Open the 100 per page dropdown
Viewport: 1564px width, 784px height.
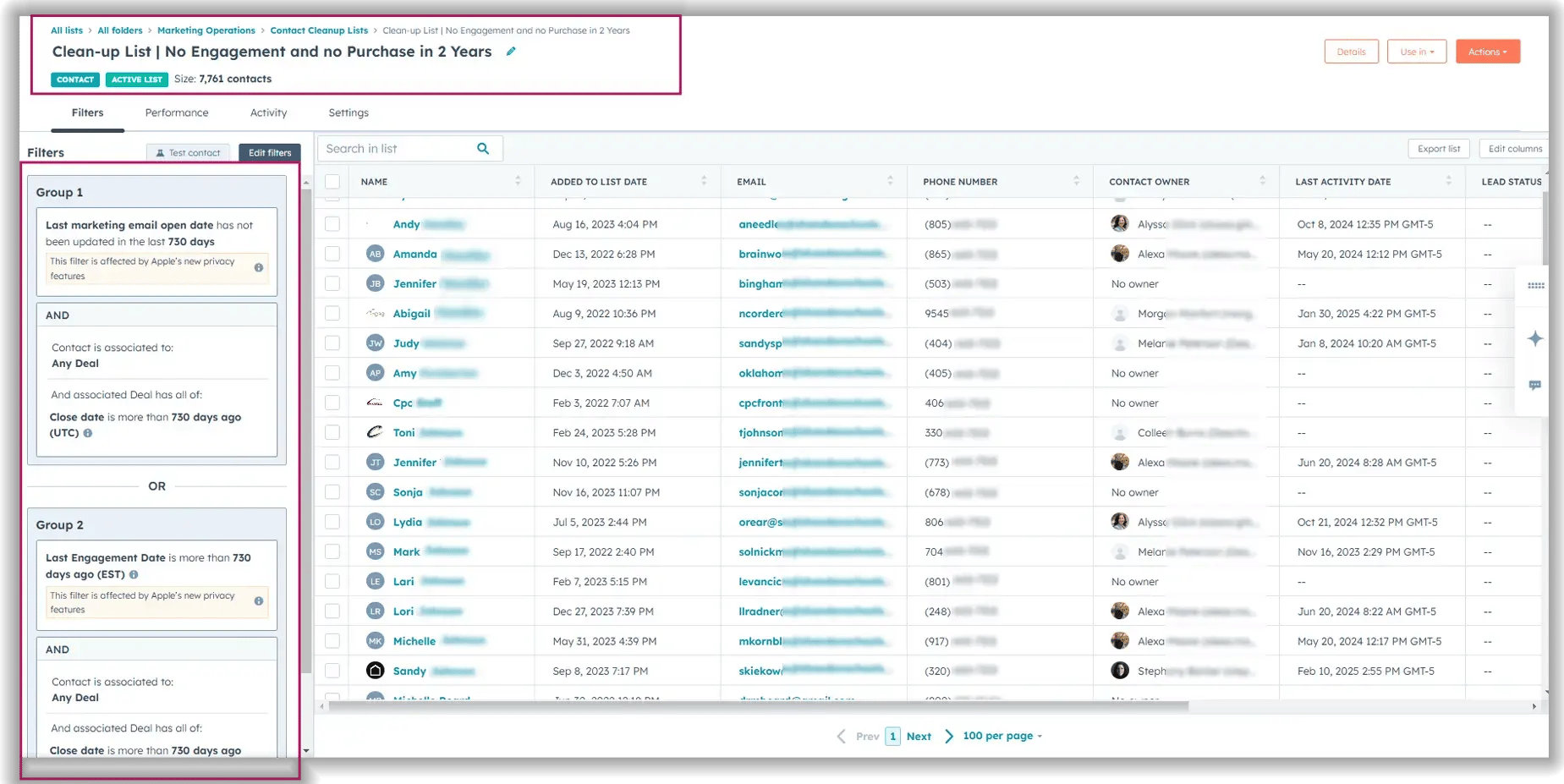coord(1002,736)
